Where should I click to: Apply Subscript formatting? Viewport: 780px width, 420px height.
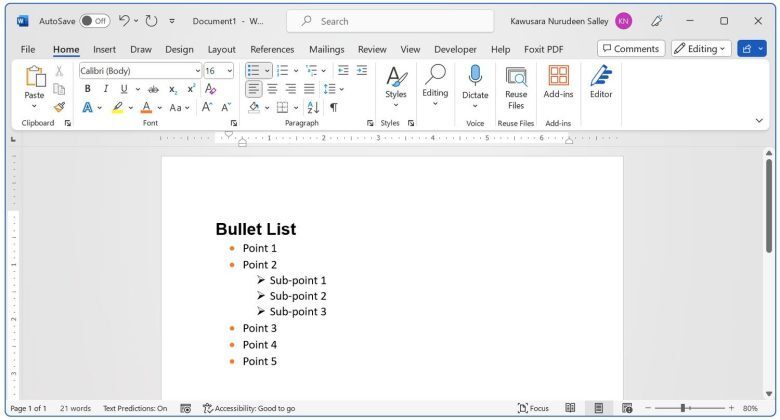pyautogui.click(x=173, y=90)
